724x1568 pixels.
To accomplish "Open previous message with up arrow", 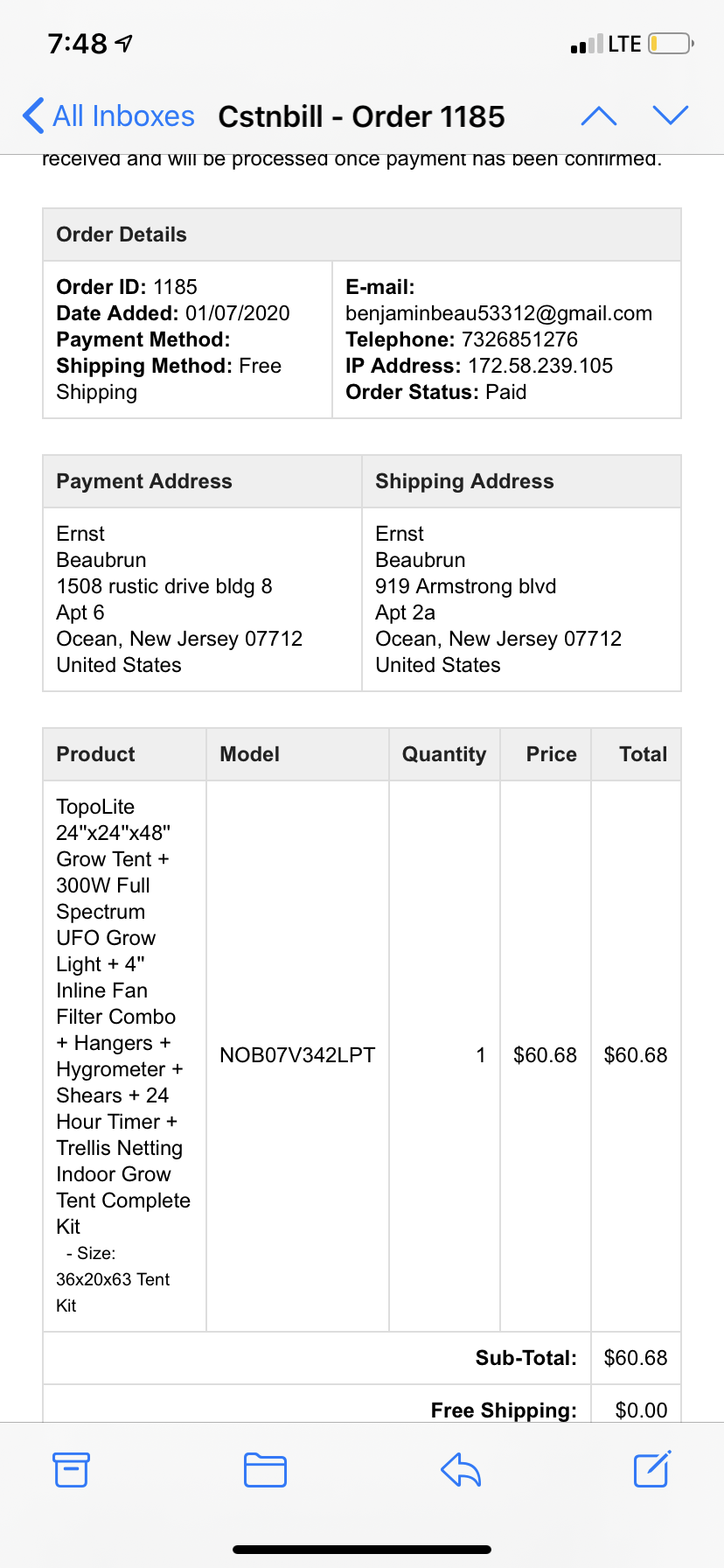I will [x=599, y=115].
